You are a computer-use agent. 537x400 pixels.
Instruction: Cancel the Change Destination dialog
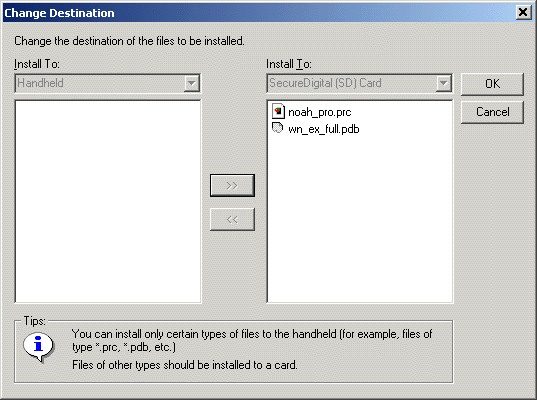point(492,112)
